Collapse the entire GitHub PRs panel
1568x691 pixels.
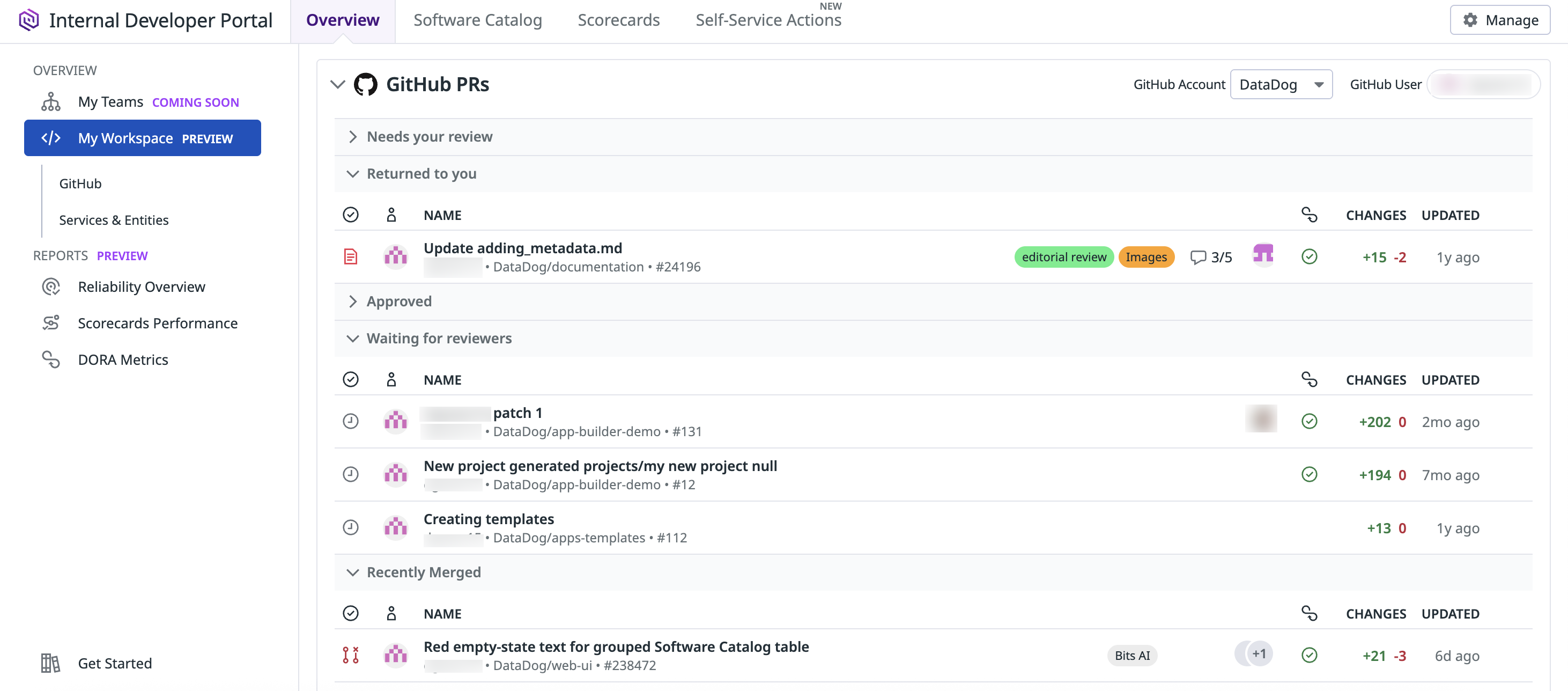338,84
